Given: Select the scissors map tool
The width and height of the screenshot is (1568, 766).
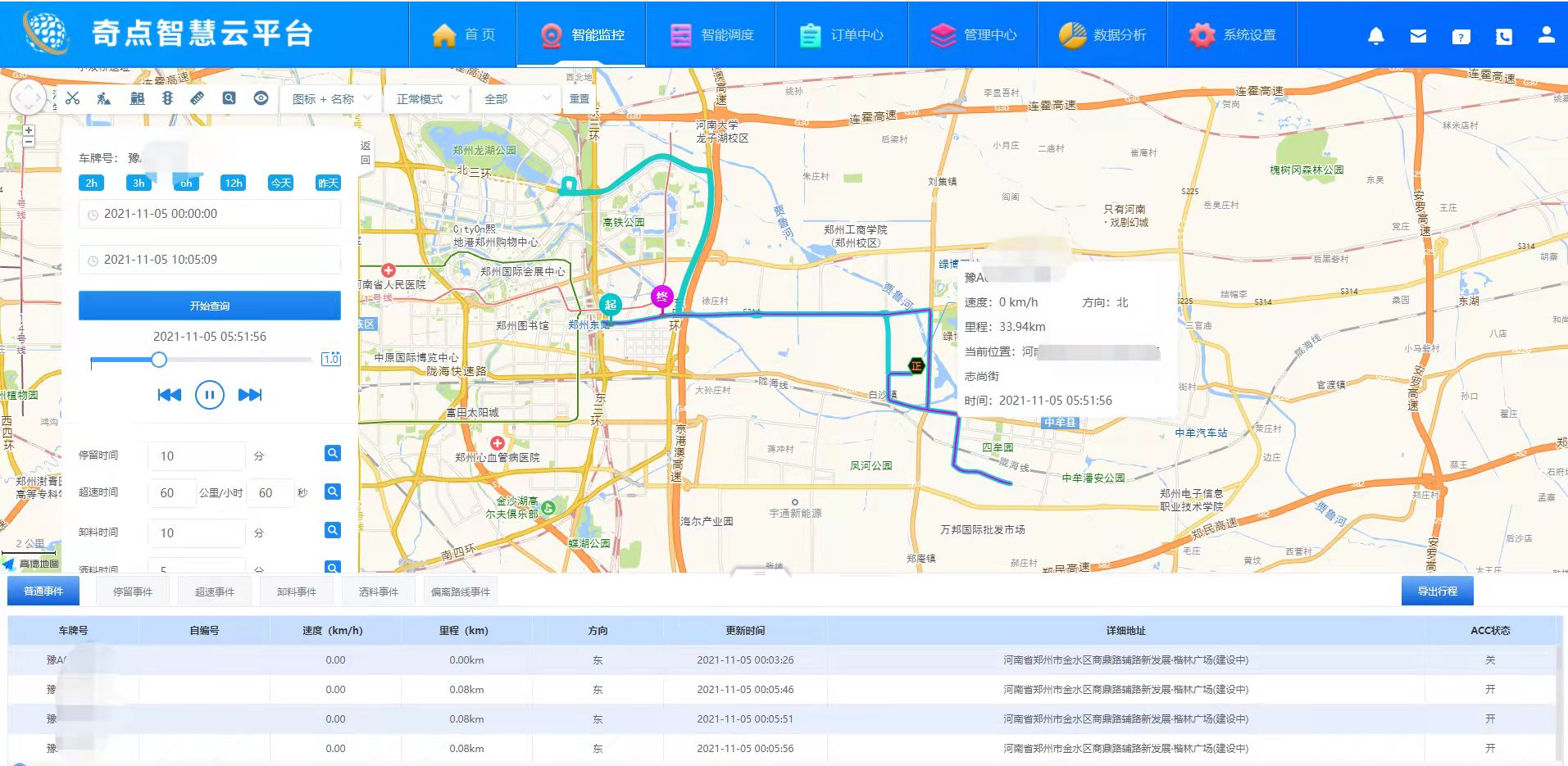Looking at the screenshot, I should [x=73, y=98].
